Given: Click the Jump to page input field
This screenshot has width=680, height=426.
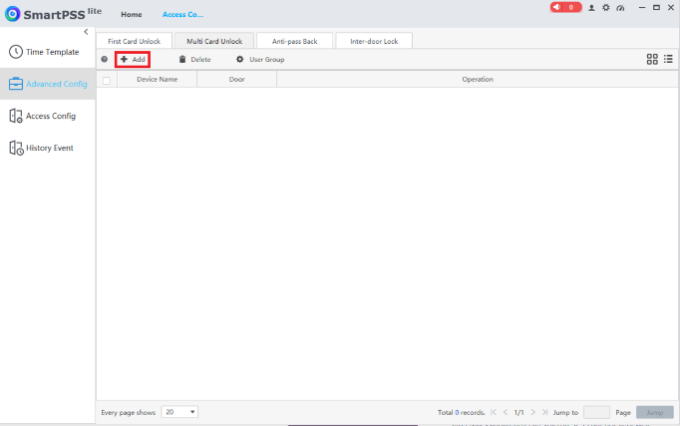Looking at the screenshot, I should (x=596, y=412).
